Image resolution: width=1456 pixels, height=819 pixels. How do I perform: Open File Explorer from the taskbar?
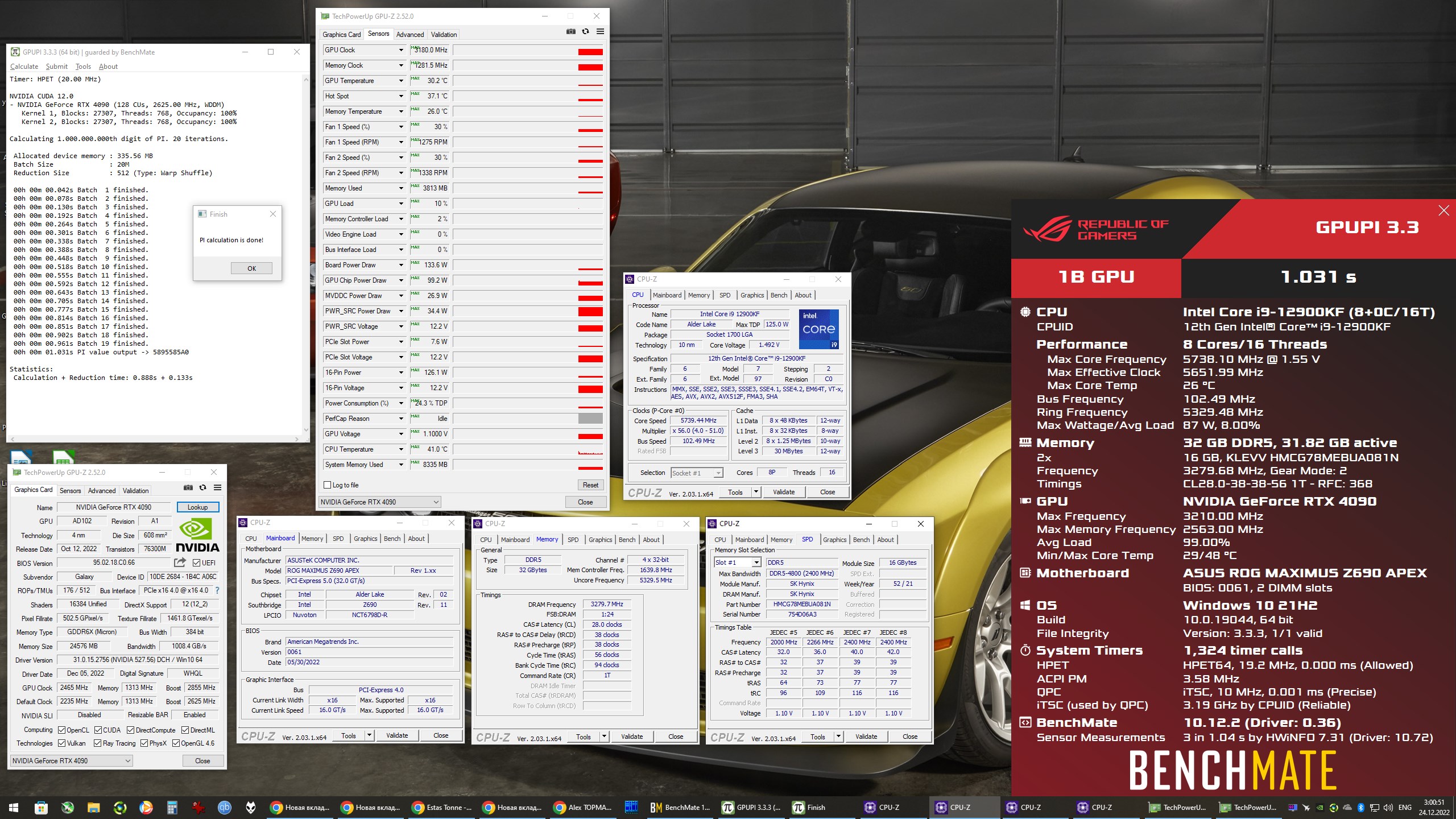click(x=93, y=807)
